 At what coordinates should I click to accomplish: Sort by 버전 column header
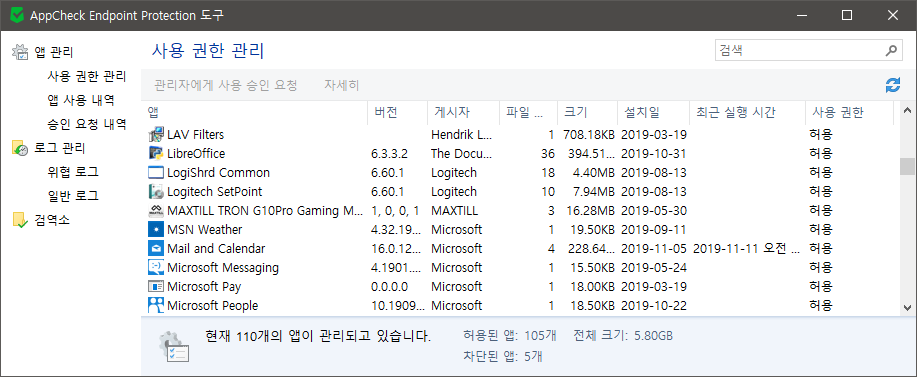pyautogui.click(x=397, y=113)
